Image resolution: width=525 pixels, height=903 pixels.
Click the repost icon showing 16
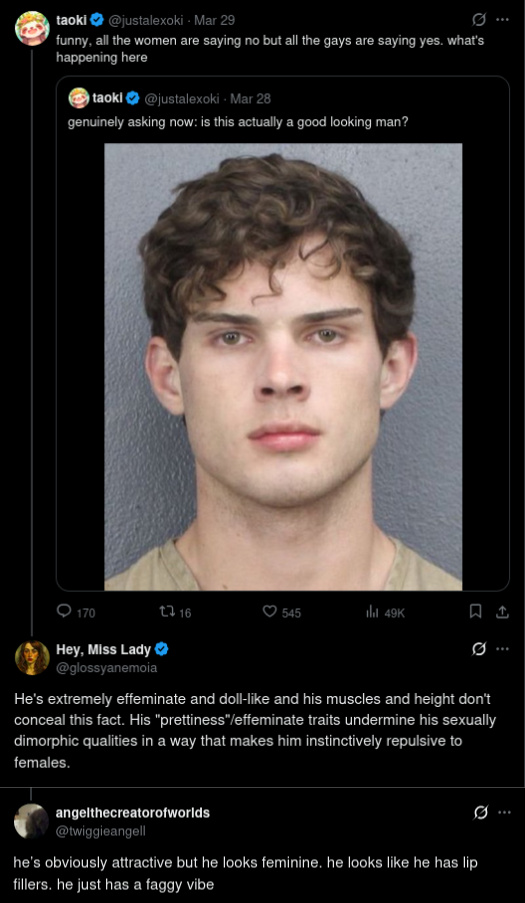166,612
